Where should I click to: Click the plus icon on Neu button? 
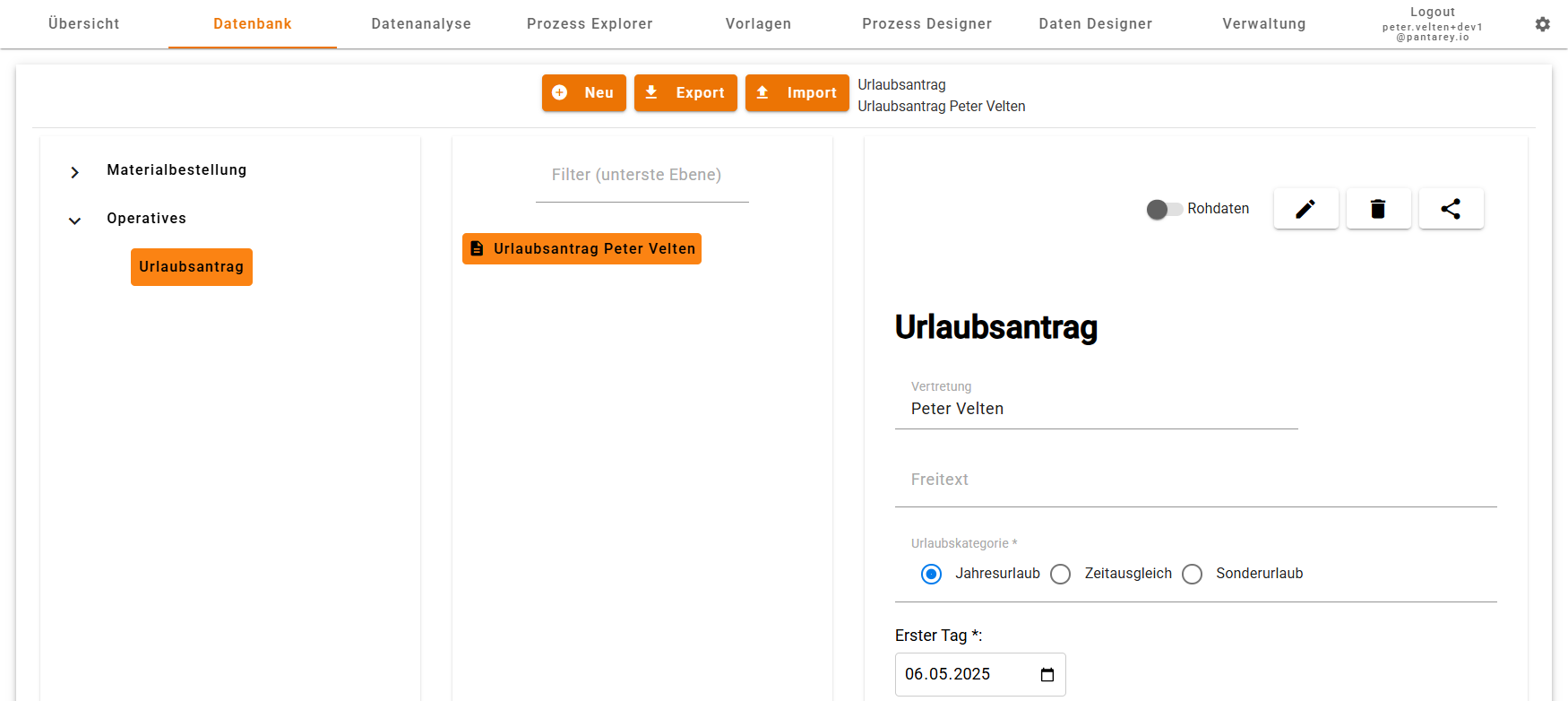560,93
